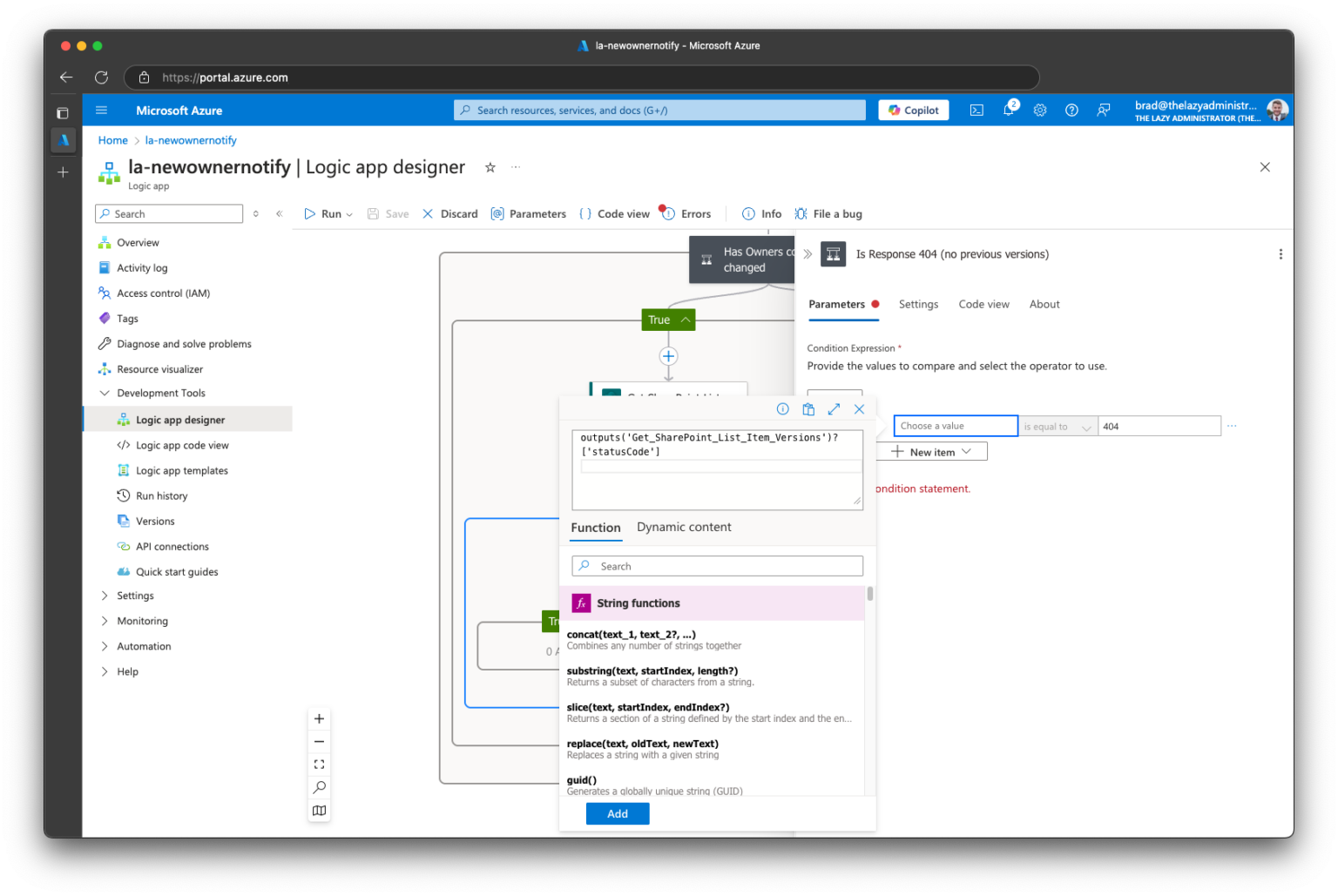Select the Function tab in expression editor
1338x896 pixels.
pyautogui.click(x=596, y=528)
